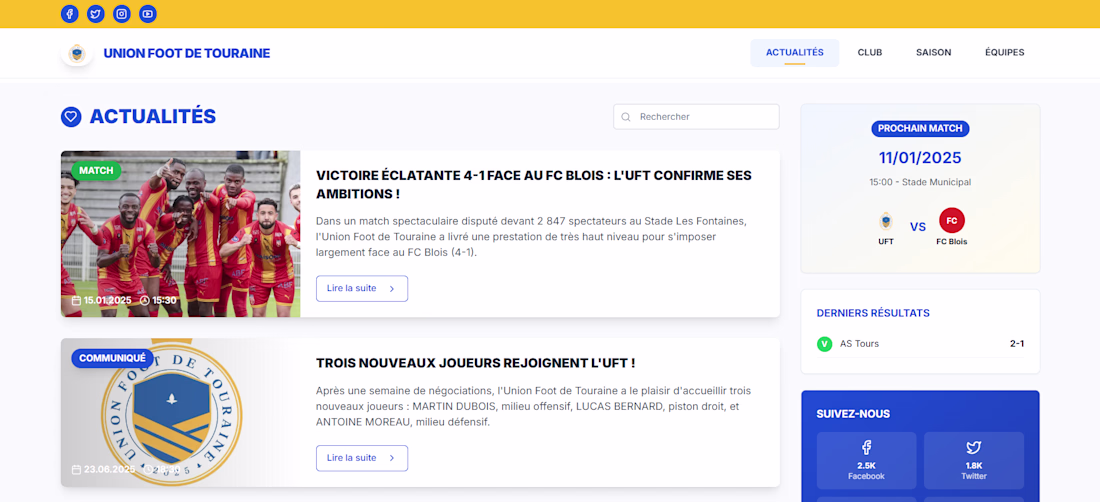The image size is (1100, 502).
Task: Click the 2-1 score of the AS Tours result
Action: pos(1017,344)
